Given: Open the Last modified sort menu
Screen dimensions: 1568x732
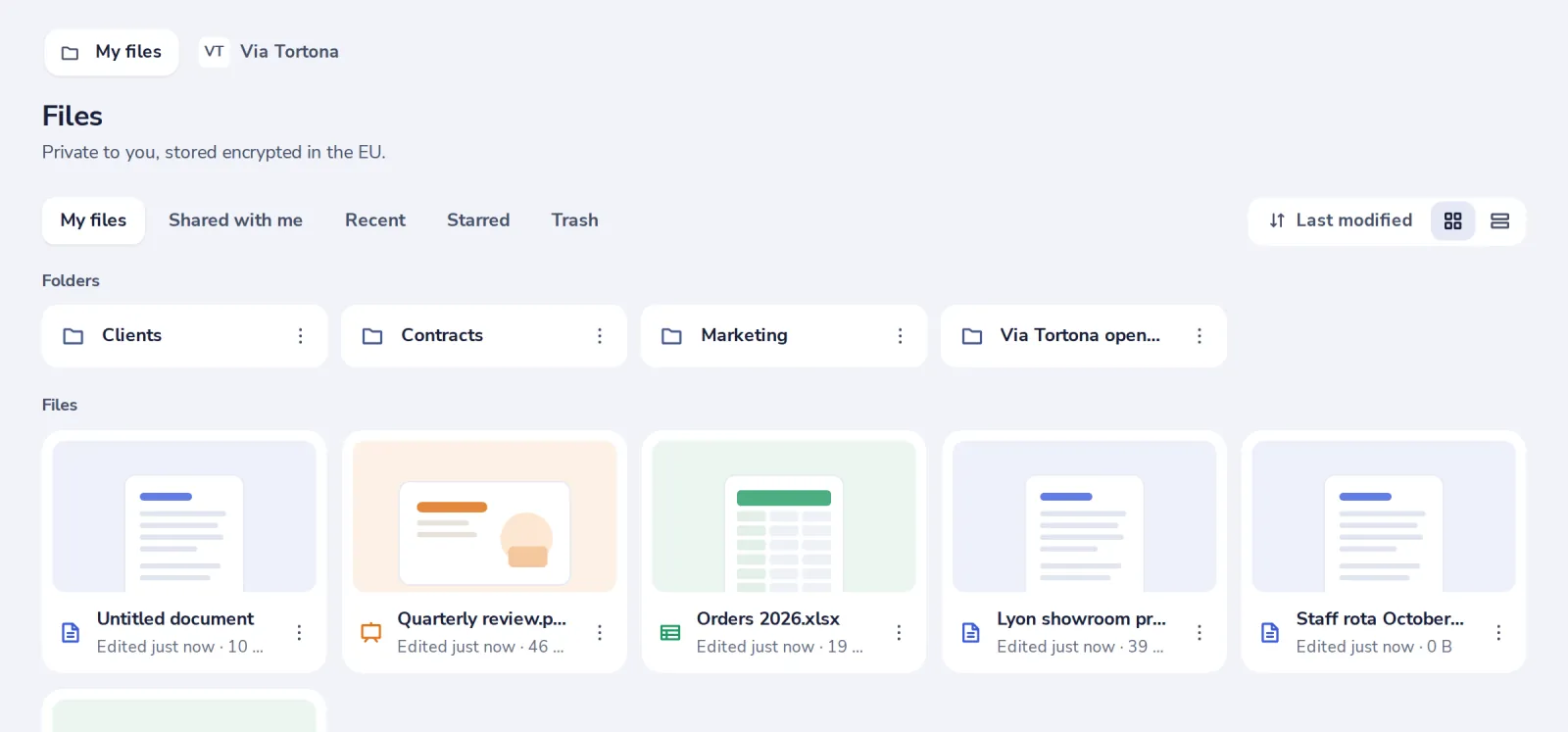Looking at the screenshot, I should click(1340, 220).
